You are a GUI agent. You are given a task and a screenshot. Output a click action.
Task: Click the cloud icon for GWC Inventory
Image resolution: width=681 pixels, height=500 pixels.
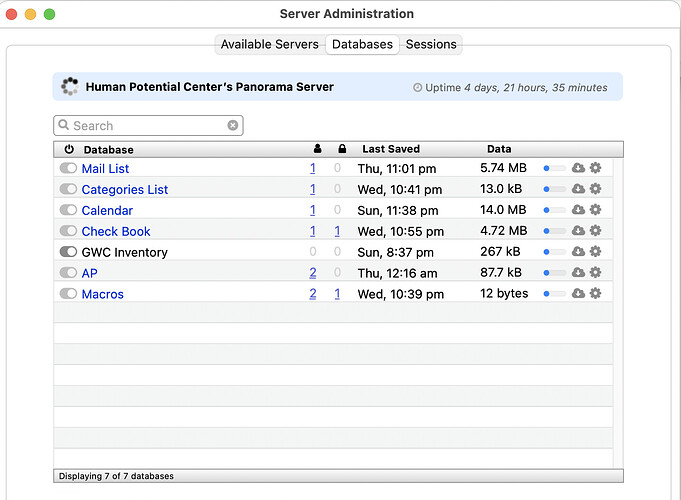pos(578,252)
